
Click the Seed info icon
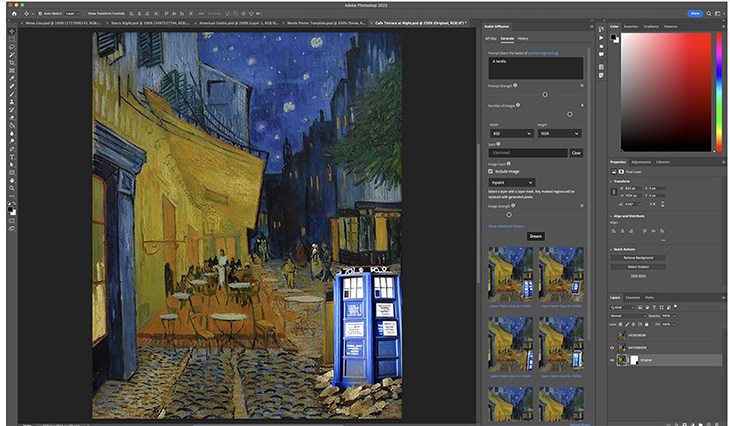click(498, 144)
